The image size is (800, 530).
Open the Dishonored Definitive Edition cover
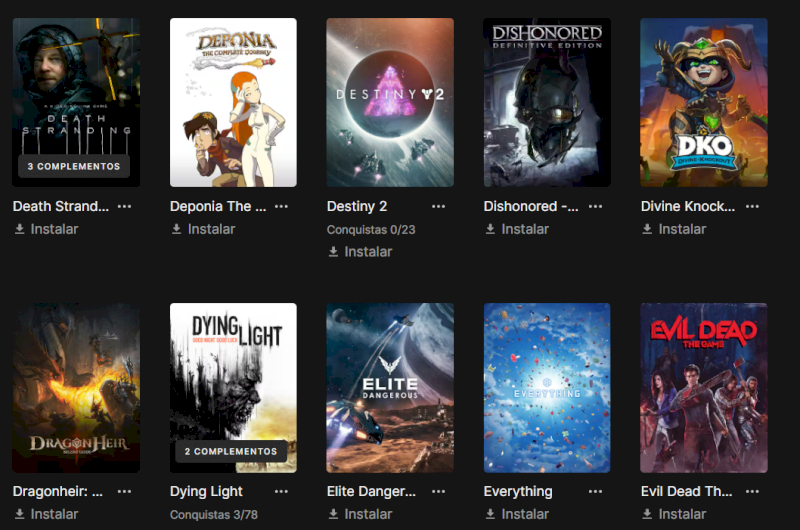547,102
